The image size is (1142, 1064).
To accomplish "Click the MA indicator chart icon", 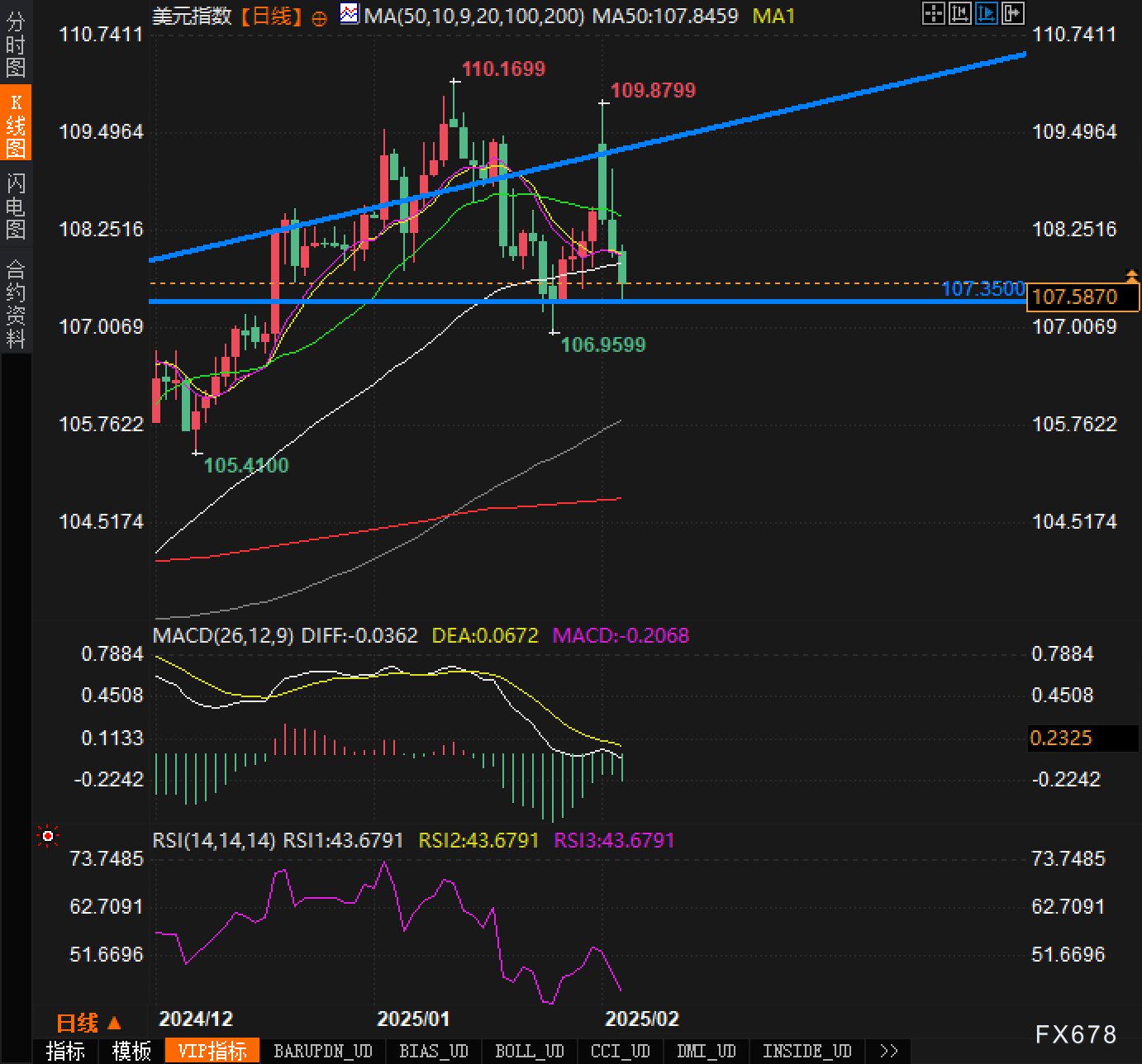I will (x=350, y=14).
